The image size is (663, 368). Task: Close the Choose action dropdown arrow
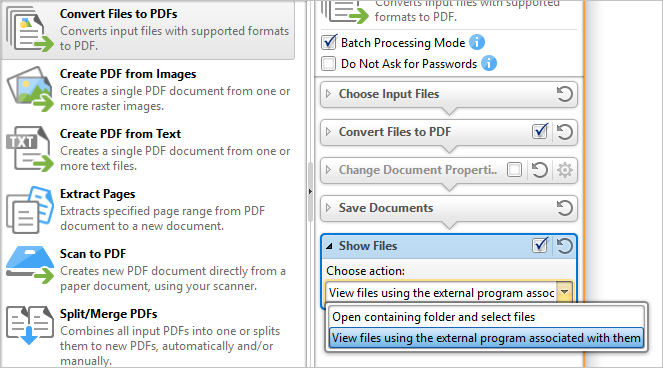tap(564, 292)
